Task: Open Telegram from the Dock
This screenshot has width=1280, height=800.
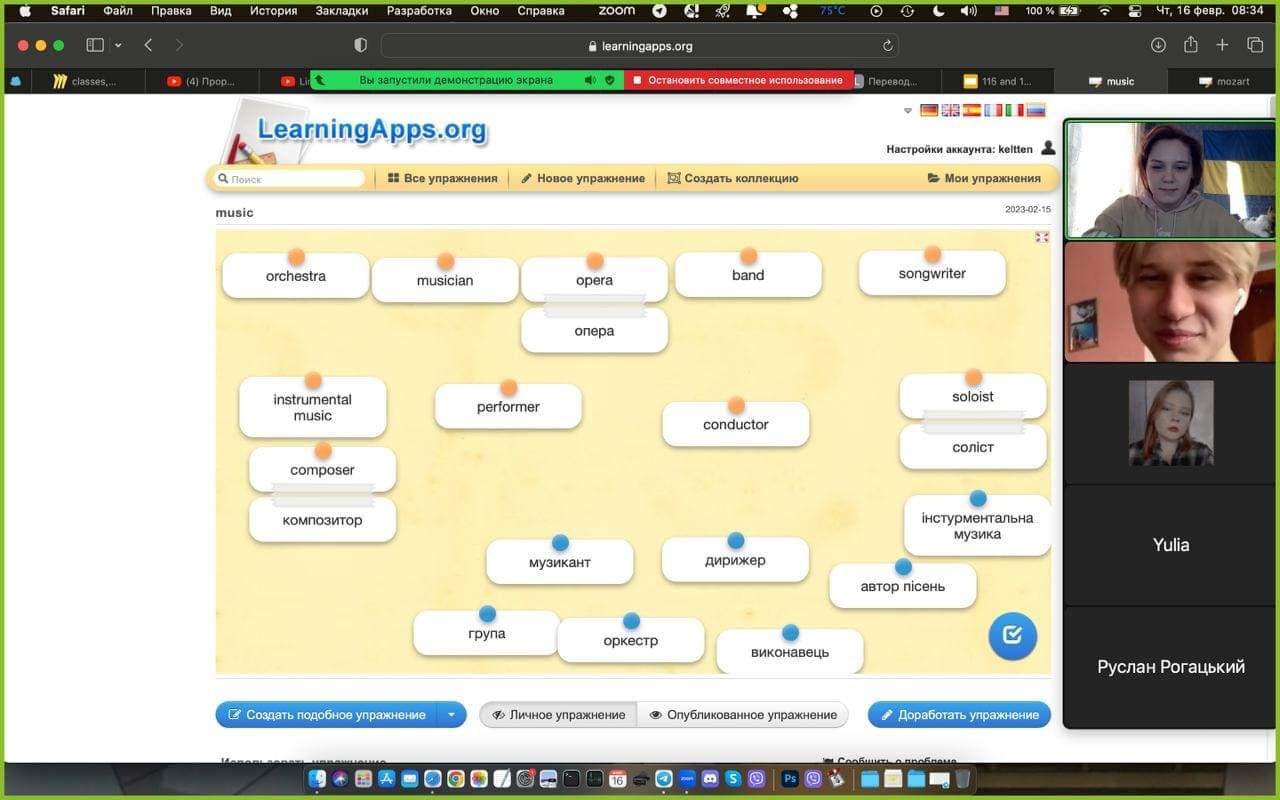Action: click(x=663, y=778)
